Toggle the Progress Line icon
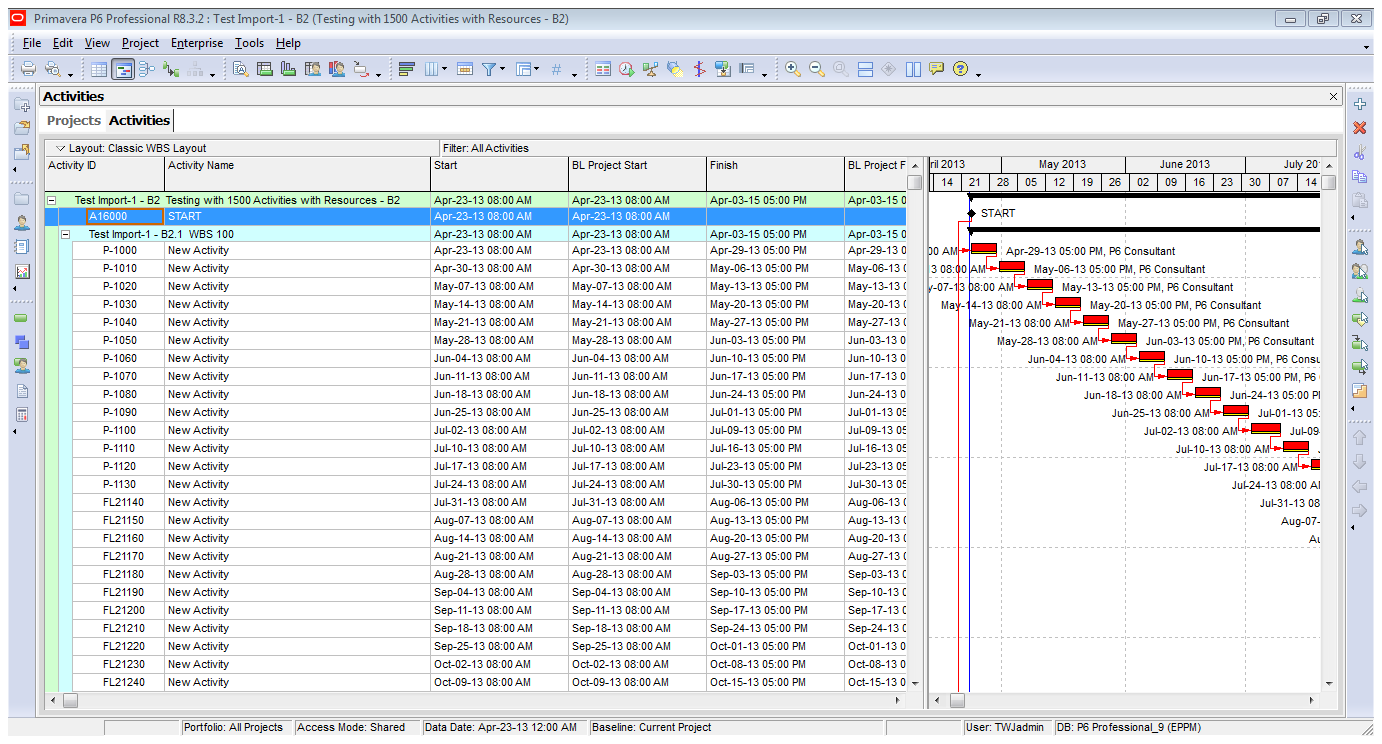1382x744 pixels. click(x=699, y=69)
